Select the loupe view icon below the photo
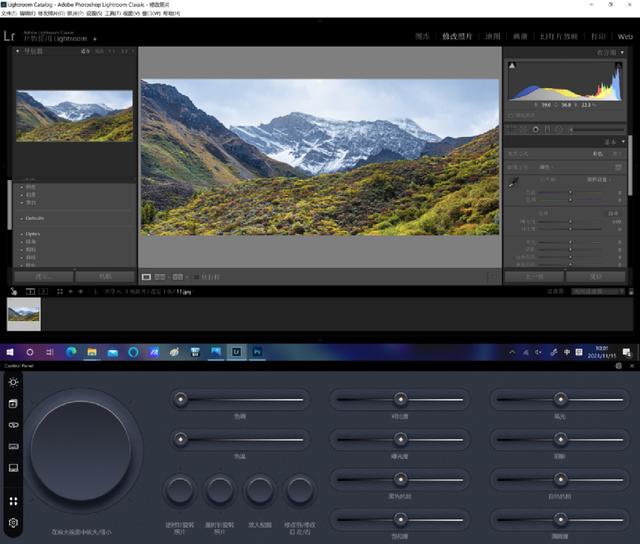 tap(146, 276)
